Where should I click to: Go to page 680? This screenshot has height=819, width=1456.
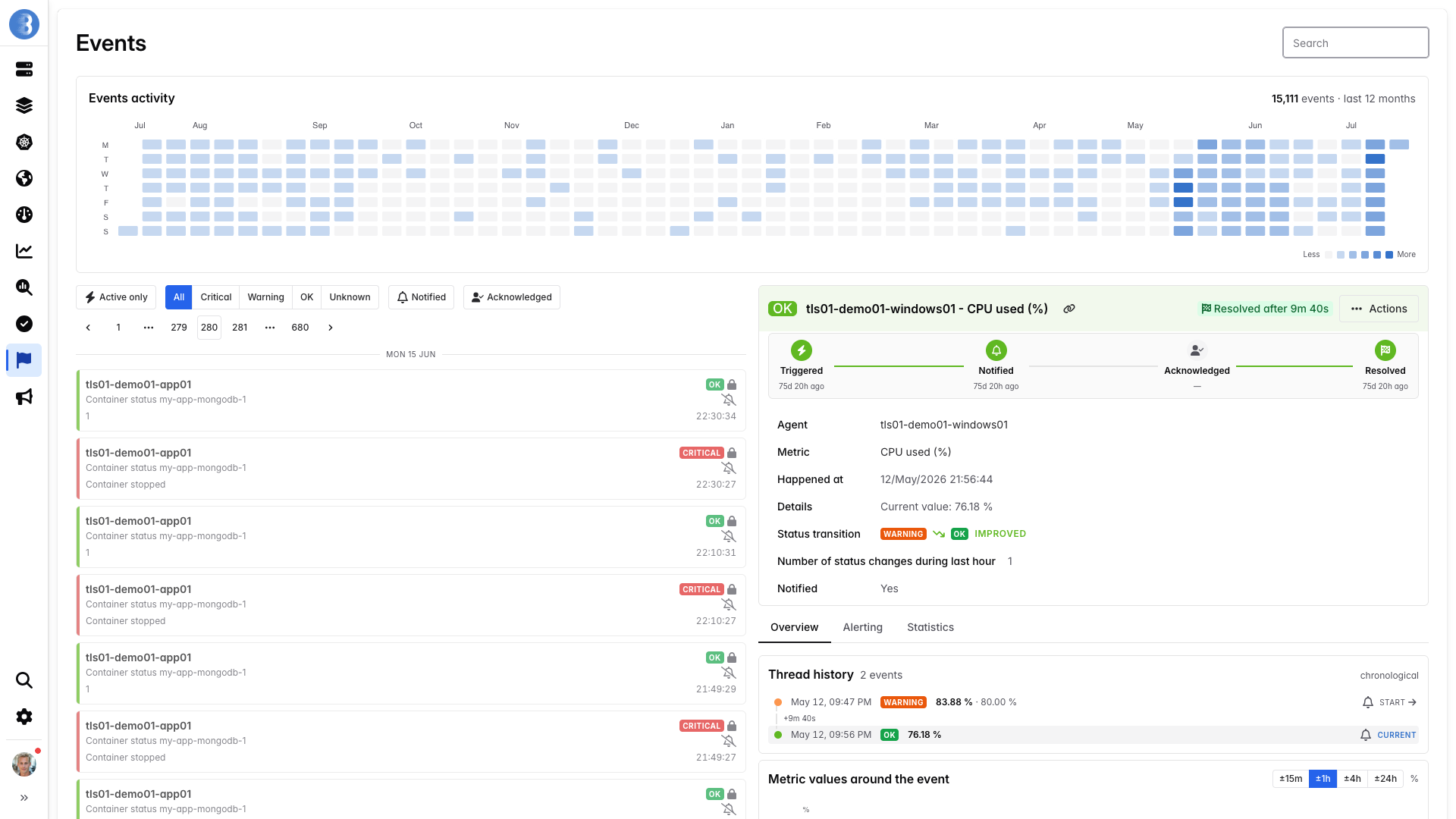coord(300,328)
